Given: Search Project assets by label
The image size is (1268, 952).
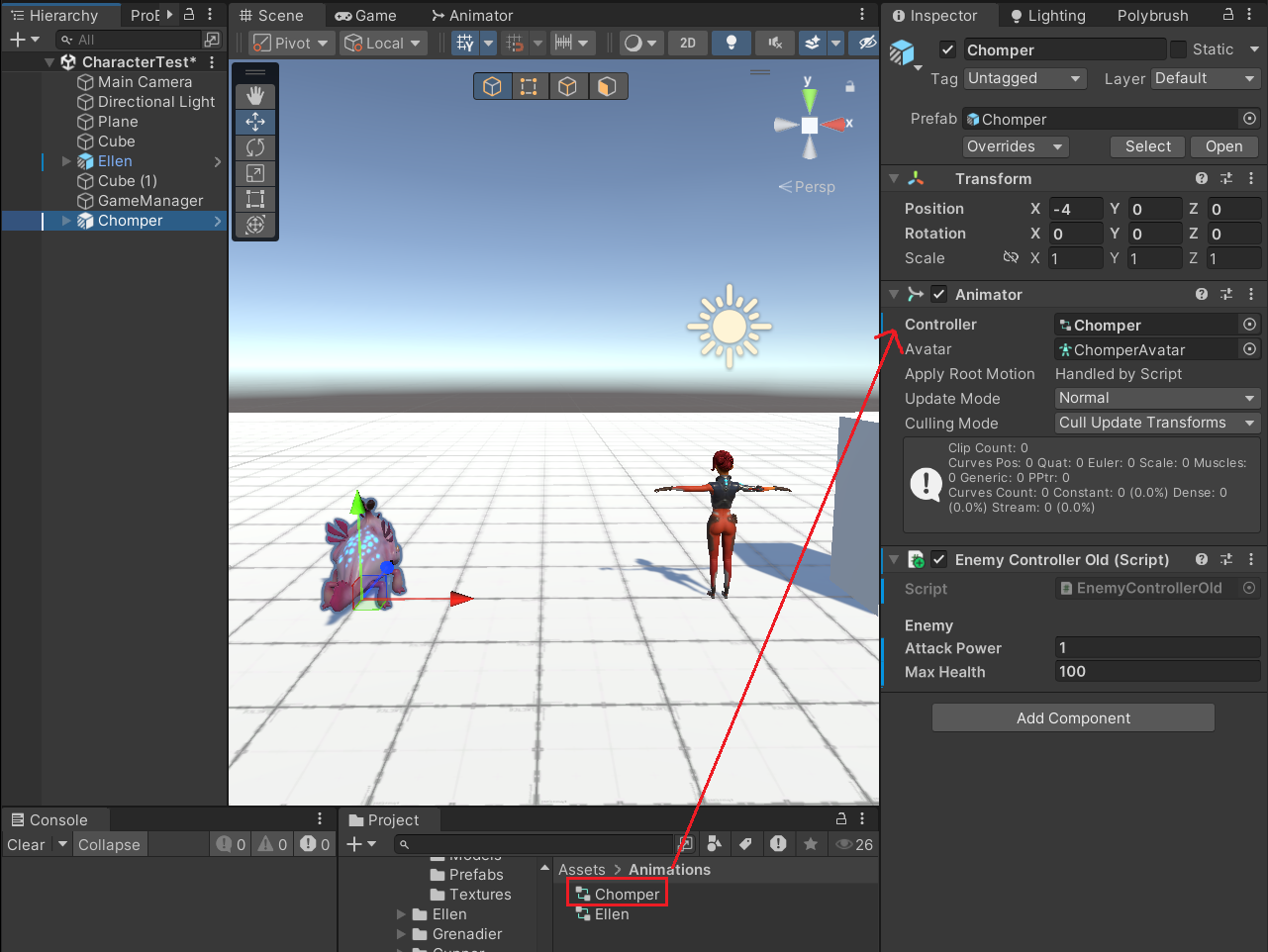Looking at the screenshot, I should 746,844.
